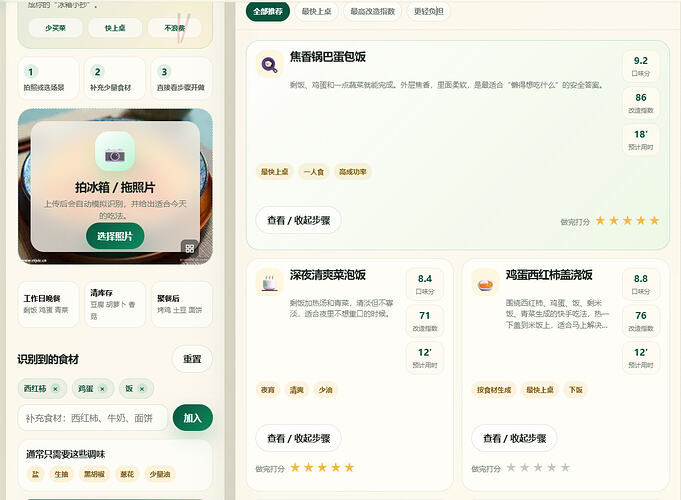The width and height of the screenshot is (681, 500).
Task: Rate 焦香锅巴蛋包饭 five stars
Action: click(x=654, y=221)
